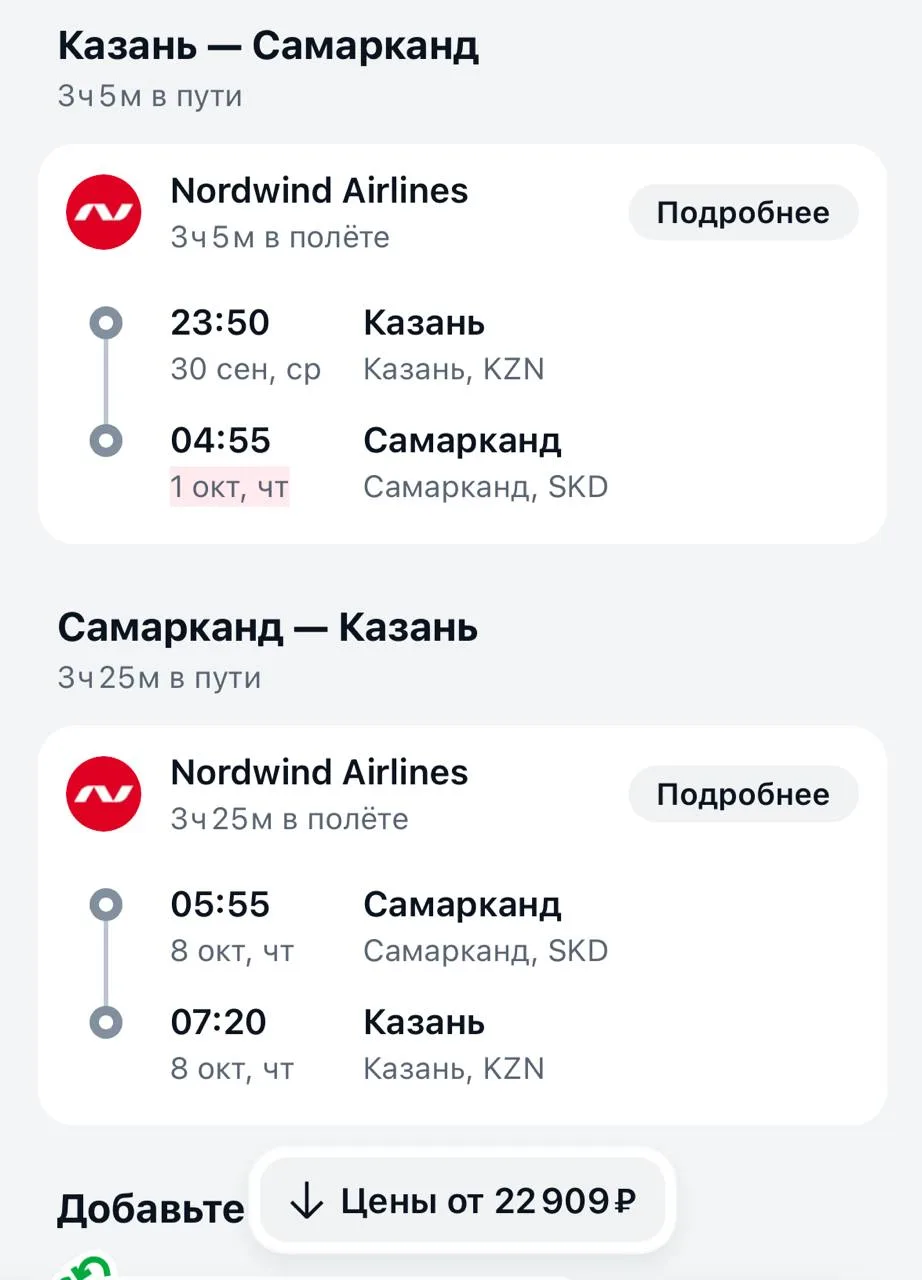
Task: Open Подробнее for the Казань — Самарканд flight
Action: click(743, 212)
